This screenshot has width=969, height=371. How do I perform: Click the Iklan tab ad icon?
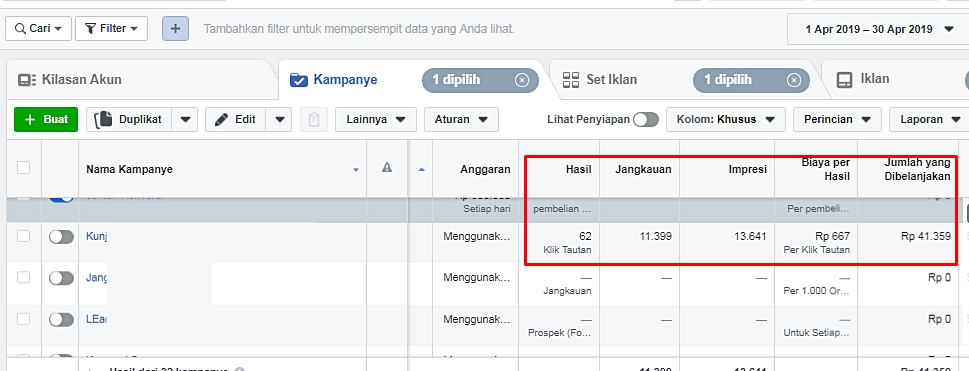844,80
